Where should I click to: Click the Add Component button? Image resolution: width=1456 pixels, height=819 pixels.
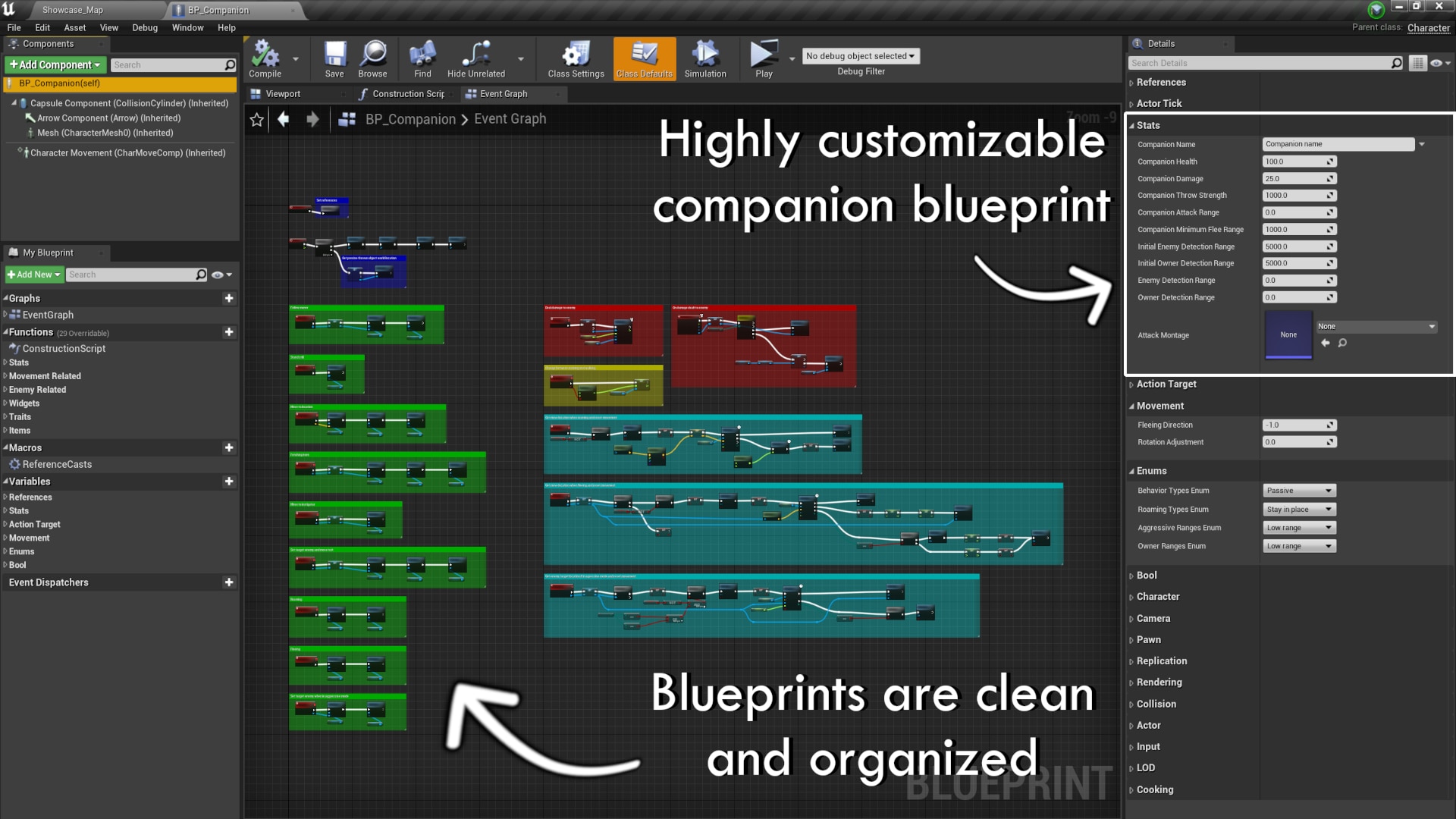pyautogui.click(x=53, y=64)
